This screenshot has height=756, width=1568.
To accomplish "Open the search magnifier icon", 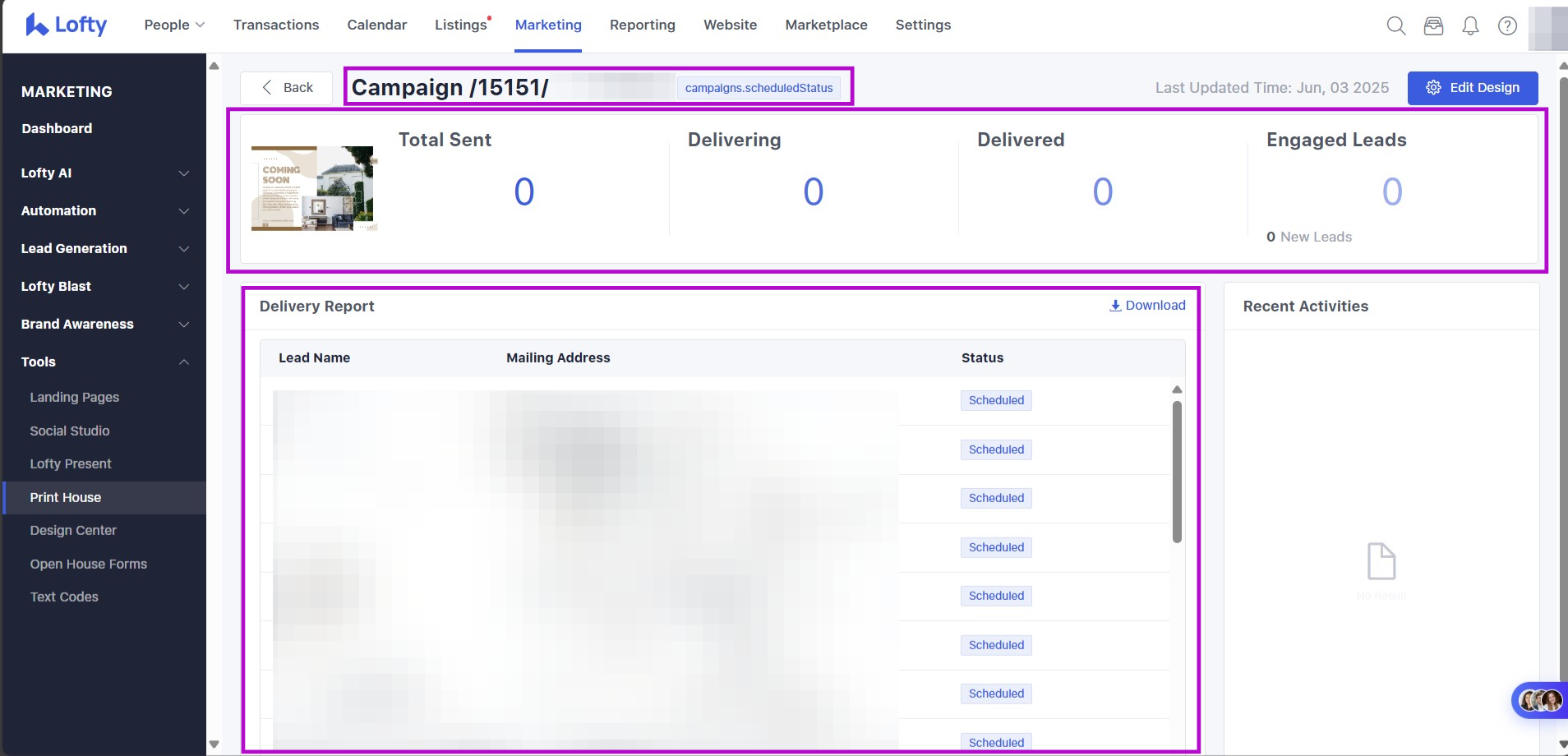I will [x=1395, y=25].
